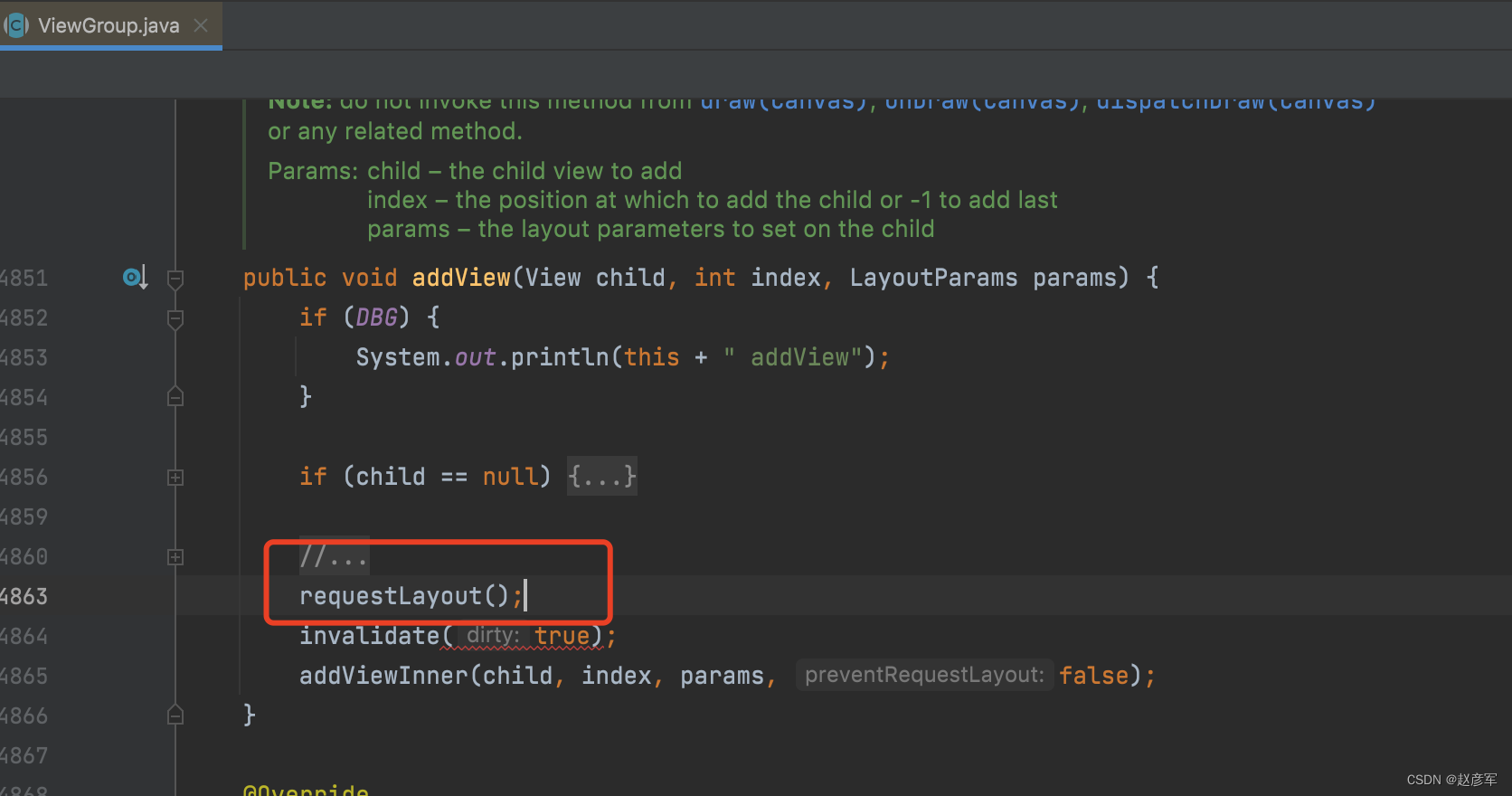Expand the folded comment at line 4860
The image size is (1512, 796).
[175, 557]
